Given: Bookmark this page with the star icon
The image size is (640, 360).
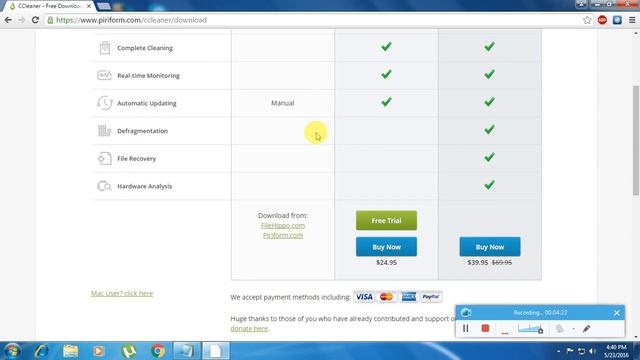Looking at the screenshot, I should [587, 20].
